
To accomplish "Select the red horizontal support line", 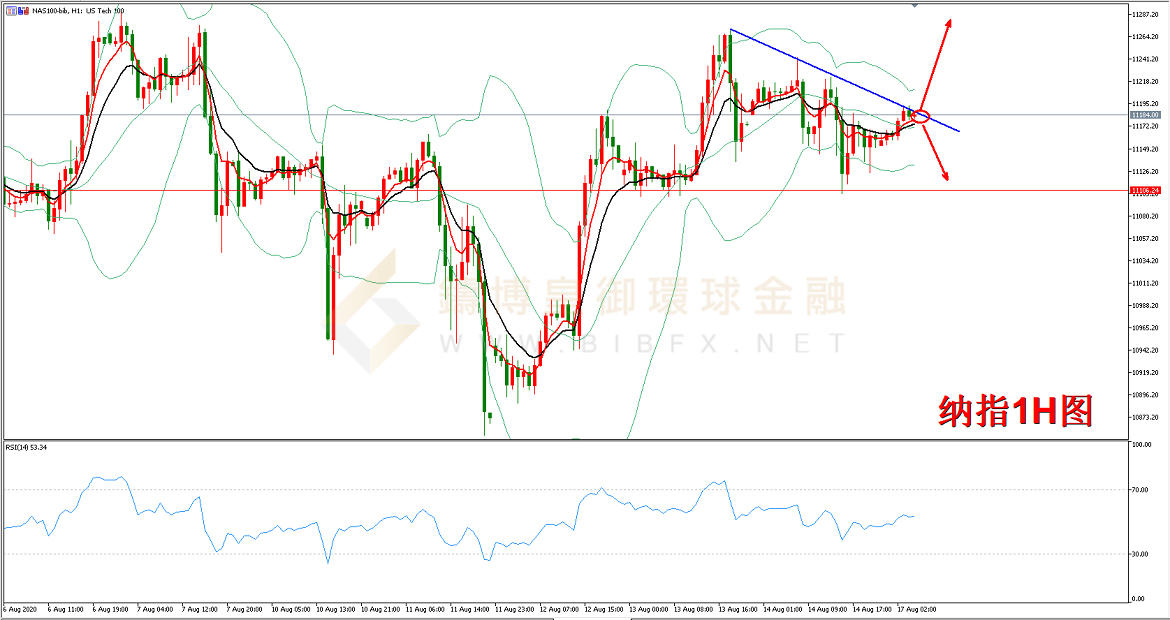I will click(x=500, y=190).
